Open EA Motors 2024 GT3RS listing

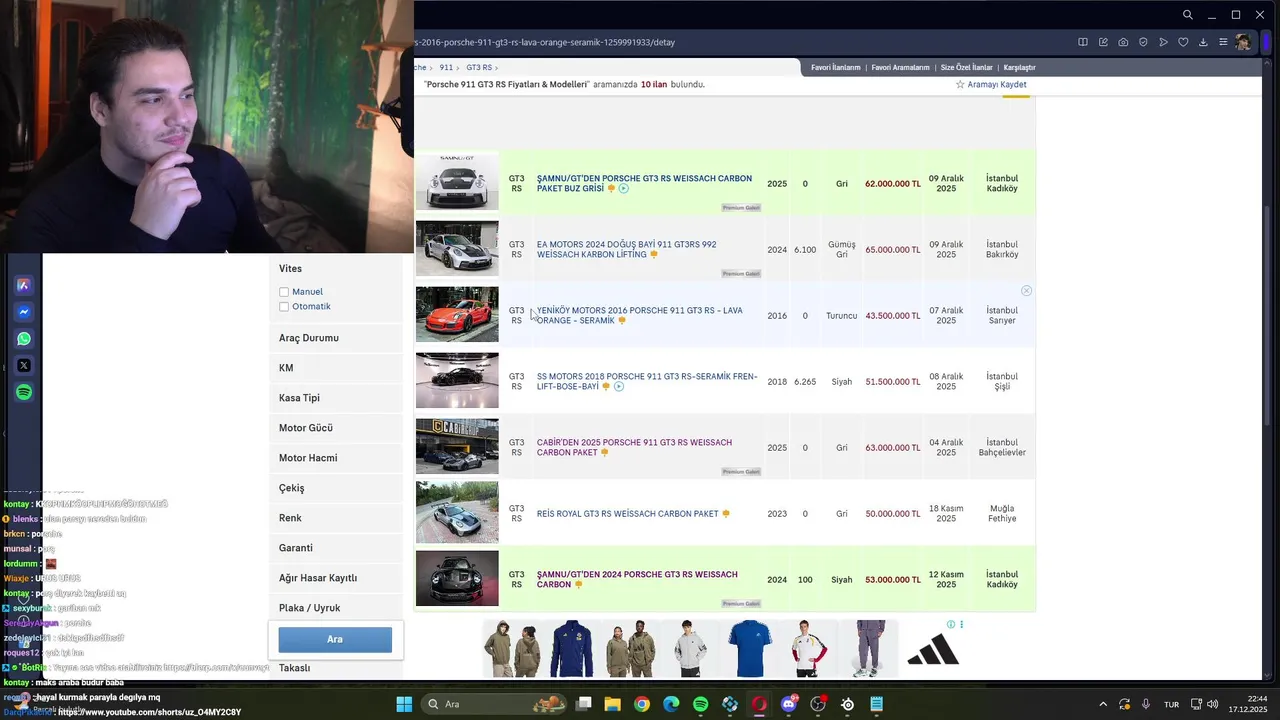(626, 249)
